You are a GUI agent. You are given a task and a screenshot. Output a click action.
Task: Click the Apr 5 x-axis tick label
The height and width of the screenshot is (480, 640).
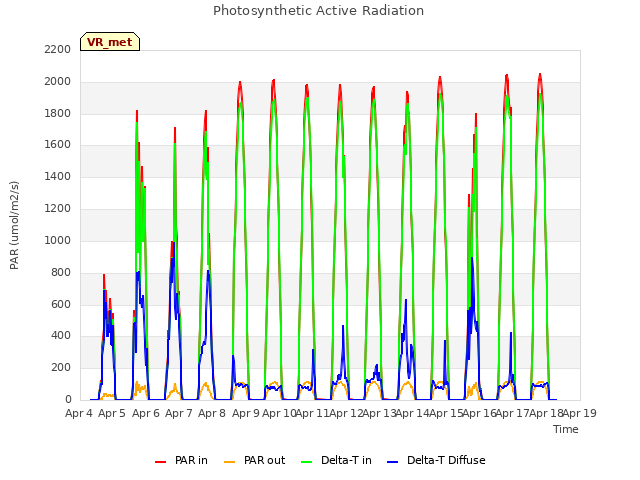coord(112,413)
